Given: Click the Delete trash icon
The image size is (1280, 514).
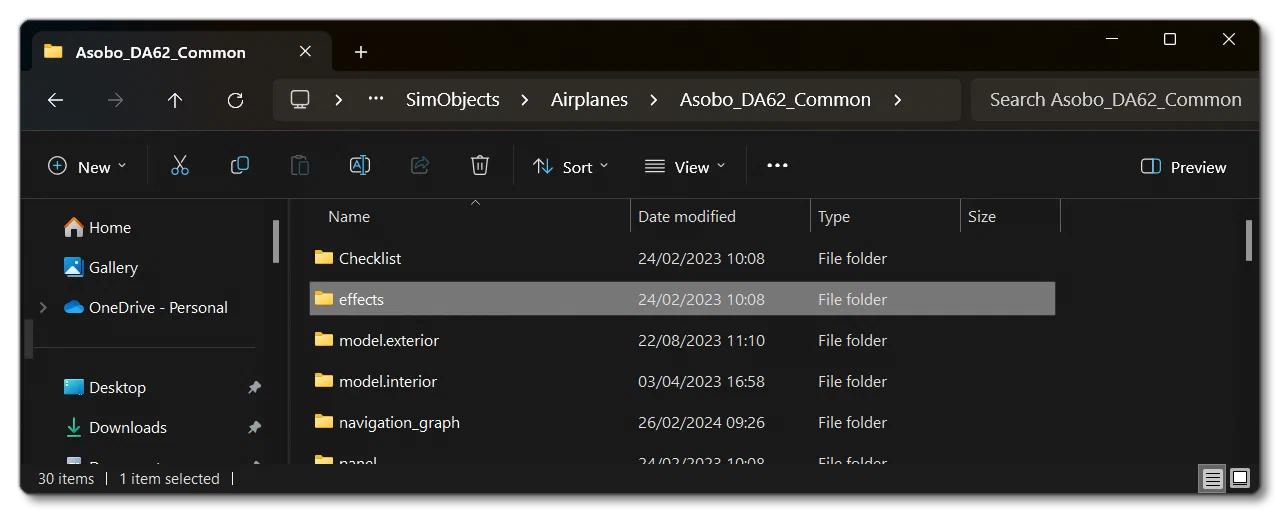Looking at the screenshot, I should [480, 166].
